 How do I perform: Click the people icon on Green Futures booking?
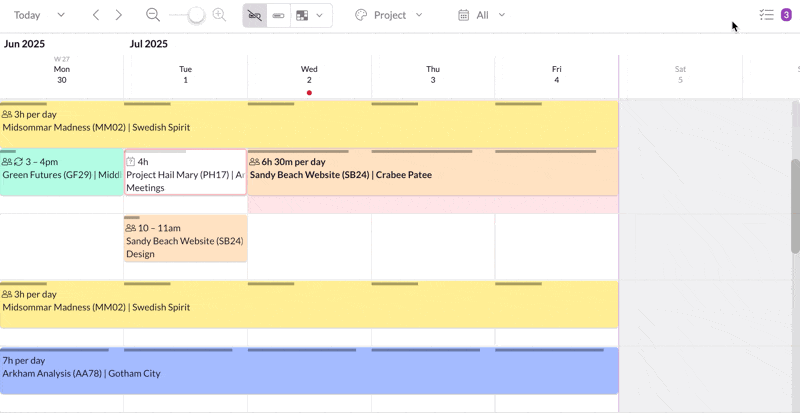[x=7, y=162]
